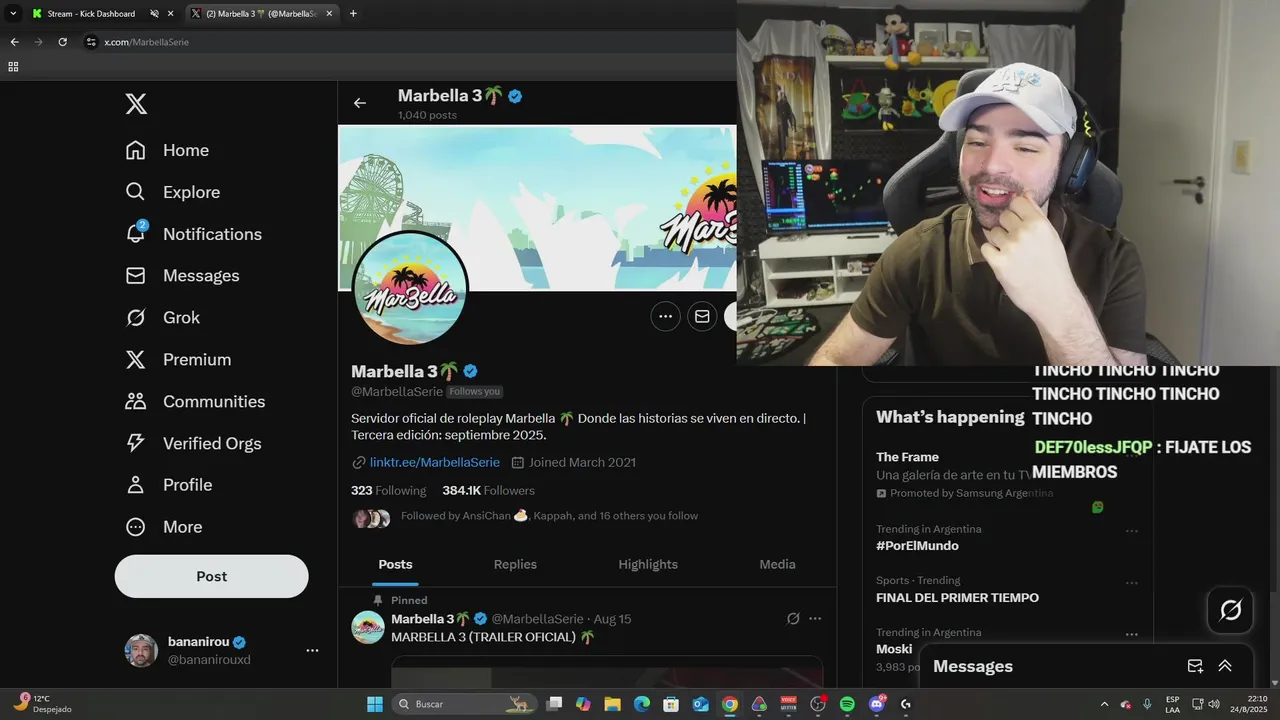Open Spotify from the taskbar

(847, 704)
